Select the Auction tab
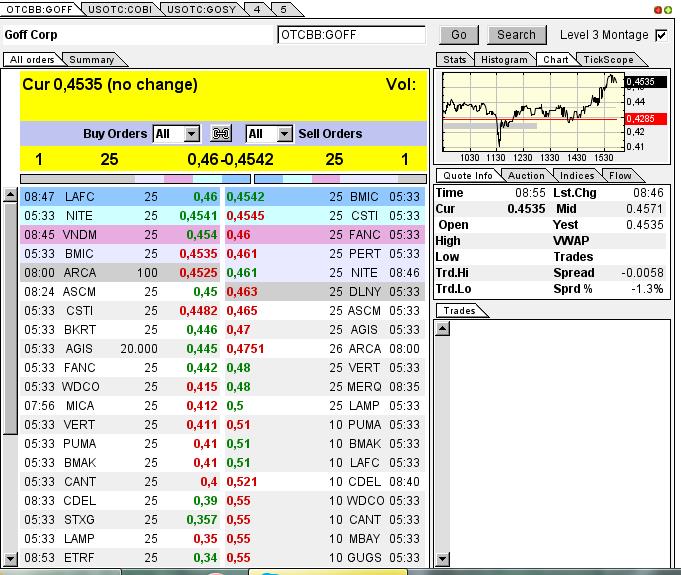681x575 pixels. (x=526, y=175)
